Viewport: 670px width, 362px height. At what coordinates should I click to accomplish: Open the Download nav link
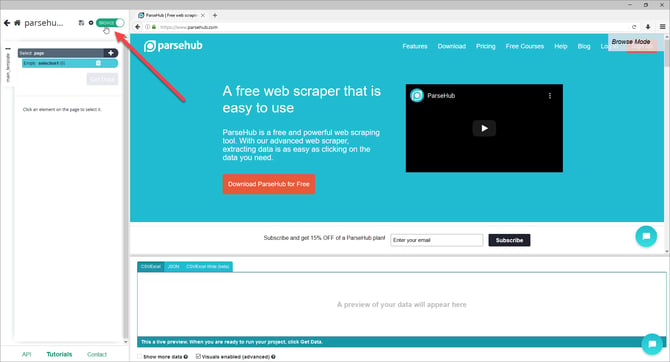pyautogui.click(x=452, y=46)
